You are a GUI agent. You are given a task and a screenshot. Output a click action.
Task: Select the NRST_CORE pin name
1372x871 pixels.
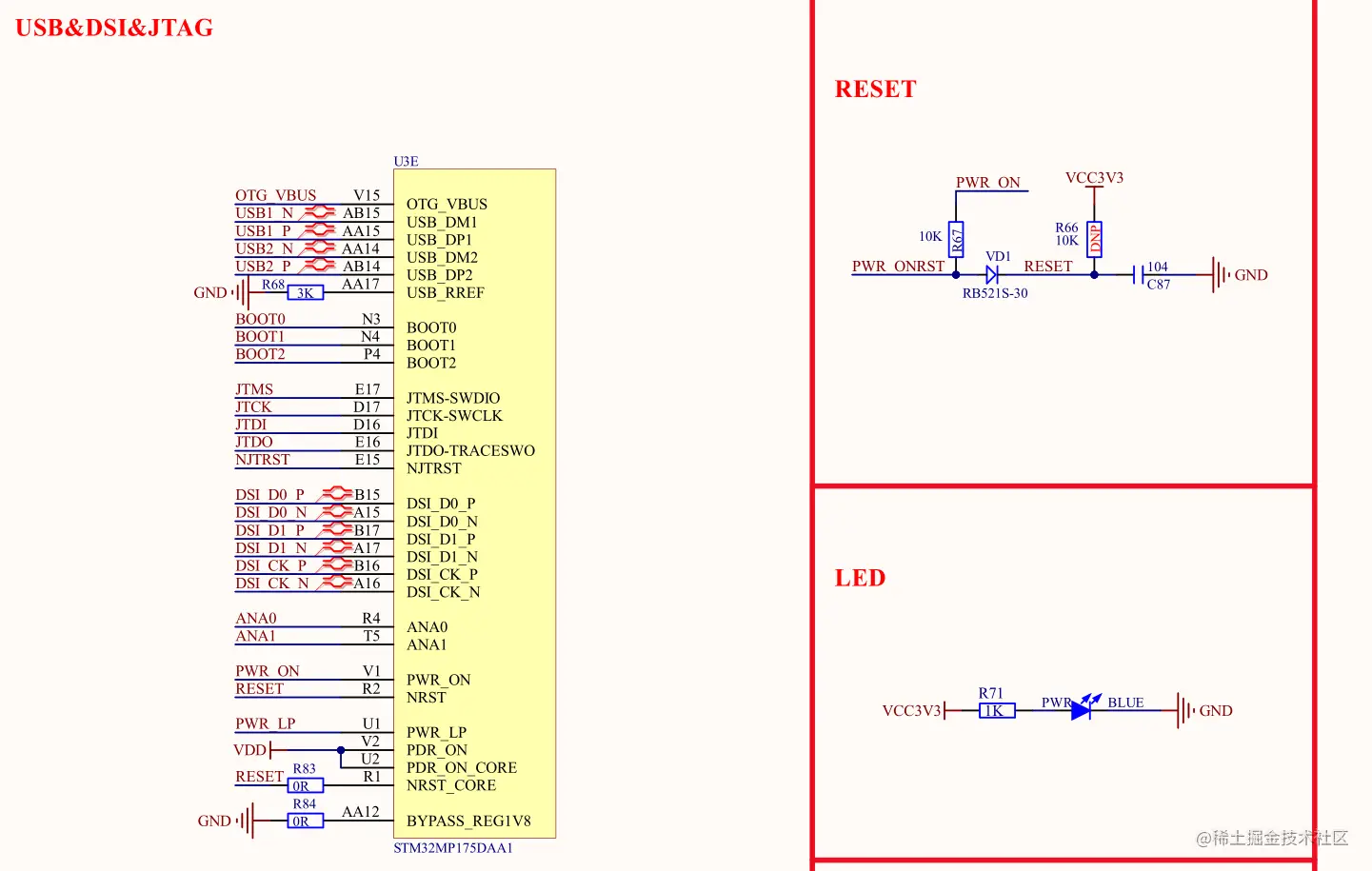click(451, 786)
